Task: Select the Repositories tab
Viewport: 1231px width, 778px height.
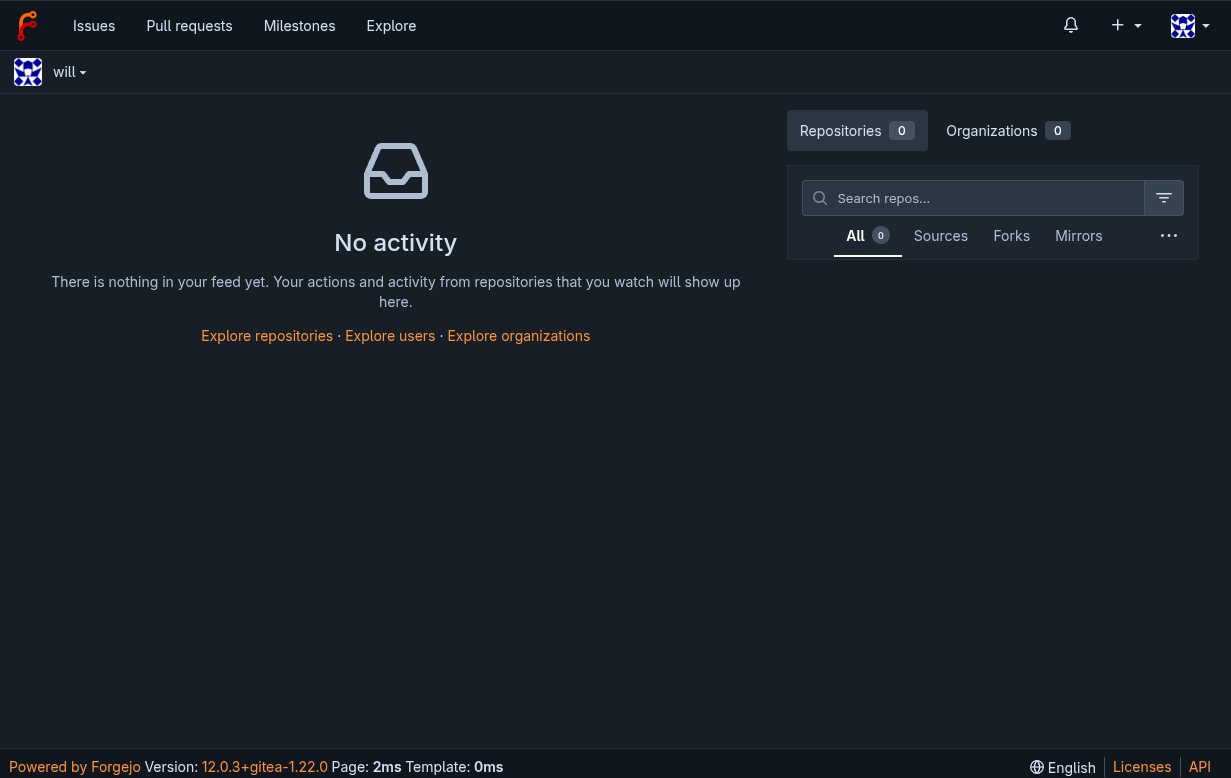Action: tap(857, 131)
